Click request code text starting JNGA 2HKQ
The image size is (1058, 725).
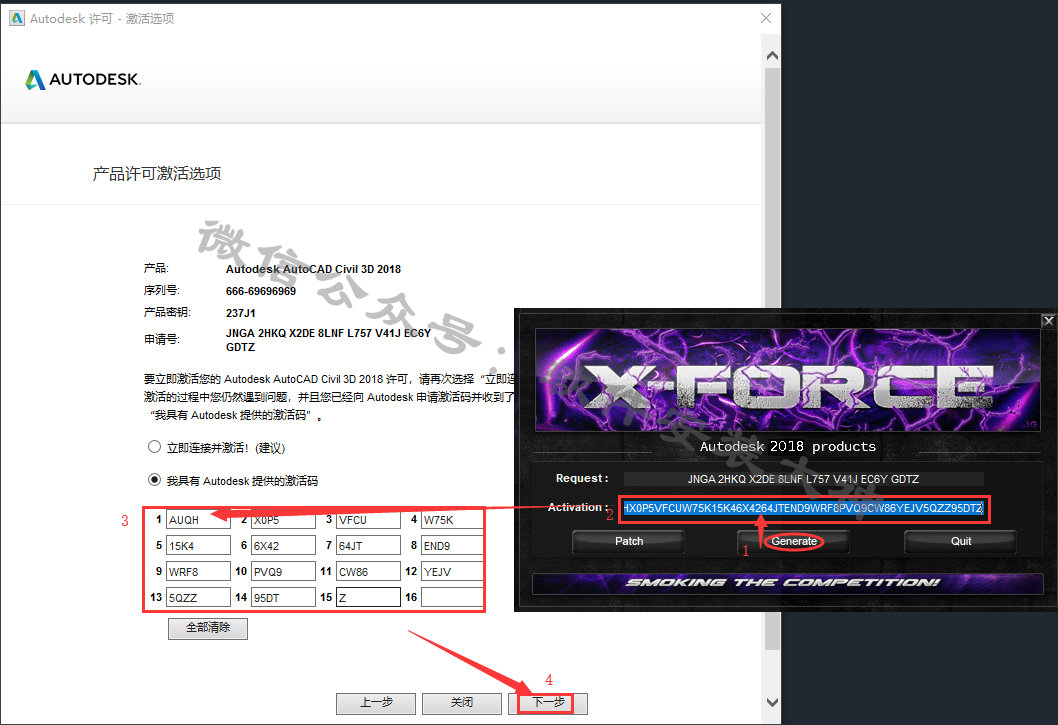328,340
